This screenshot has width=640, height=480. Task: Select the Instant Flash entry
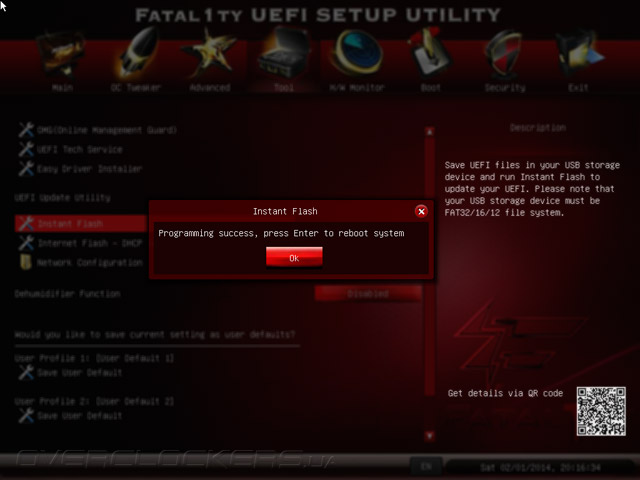pyautogui.click(x=81, y=223)
